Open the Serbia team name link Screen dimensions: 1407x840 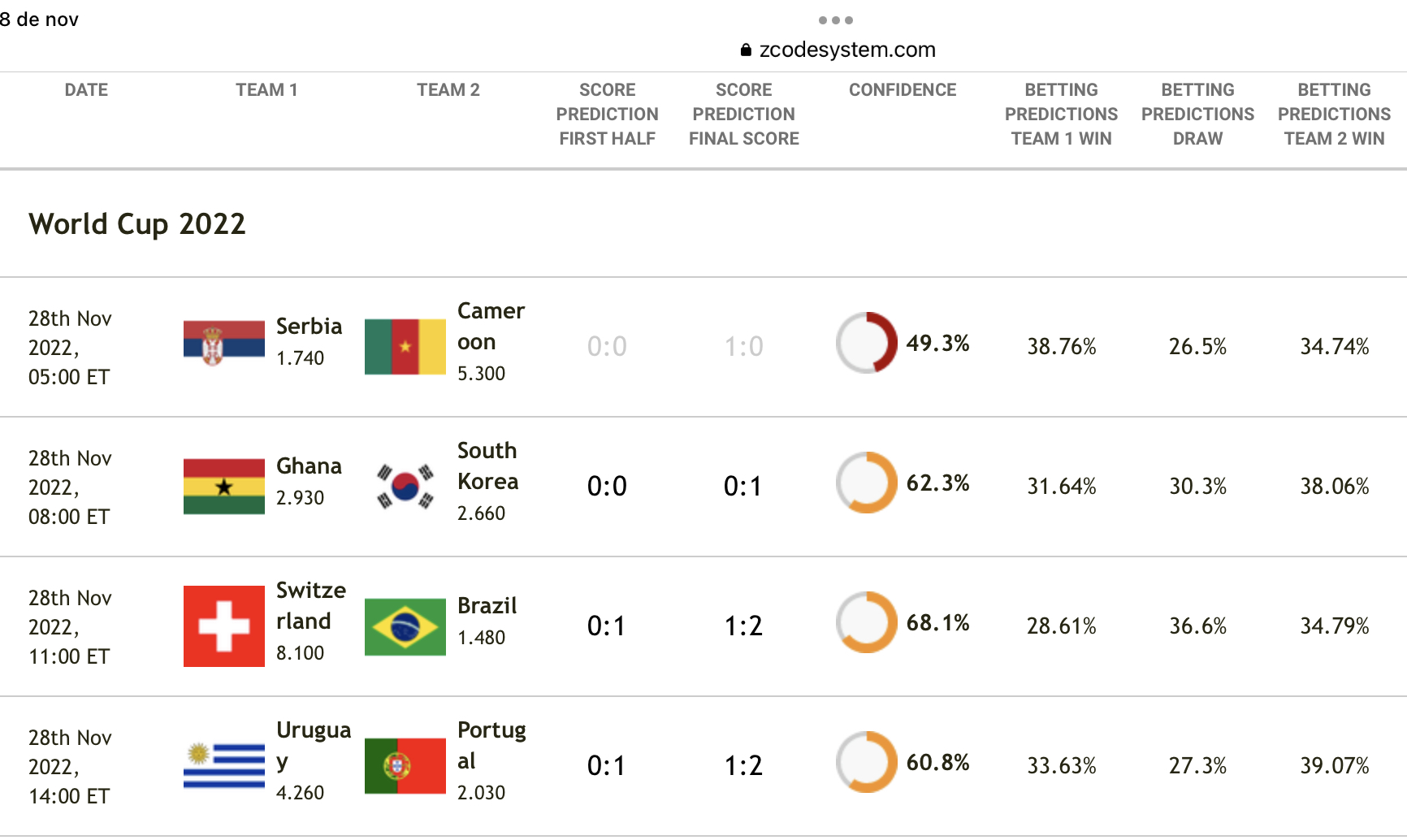[309, 326]
